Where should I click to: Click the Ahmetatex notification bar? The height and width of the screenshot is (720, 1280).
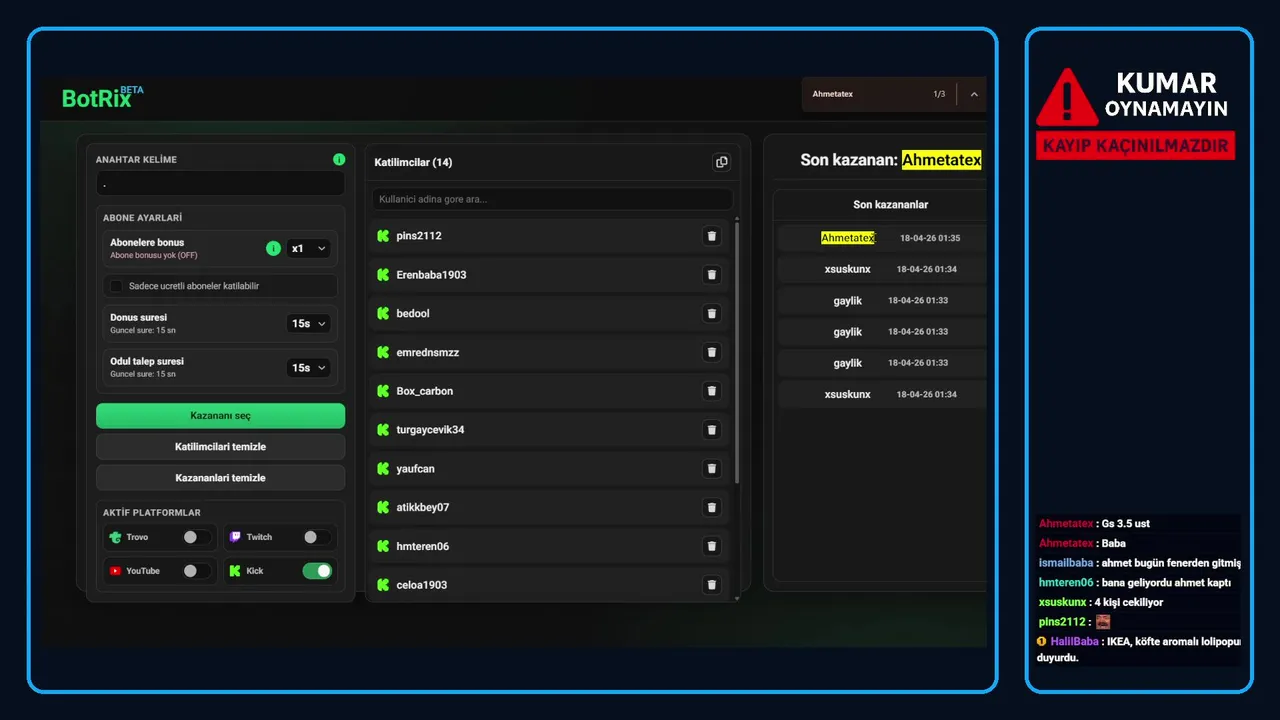[894, 94]
